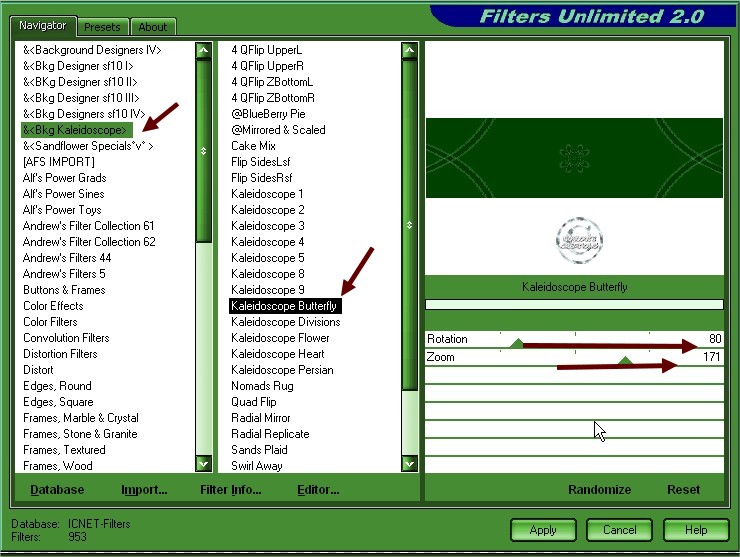Click the Rotation slider handle

click(517, 343)
